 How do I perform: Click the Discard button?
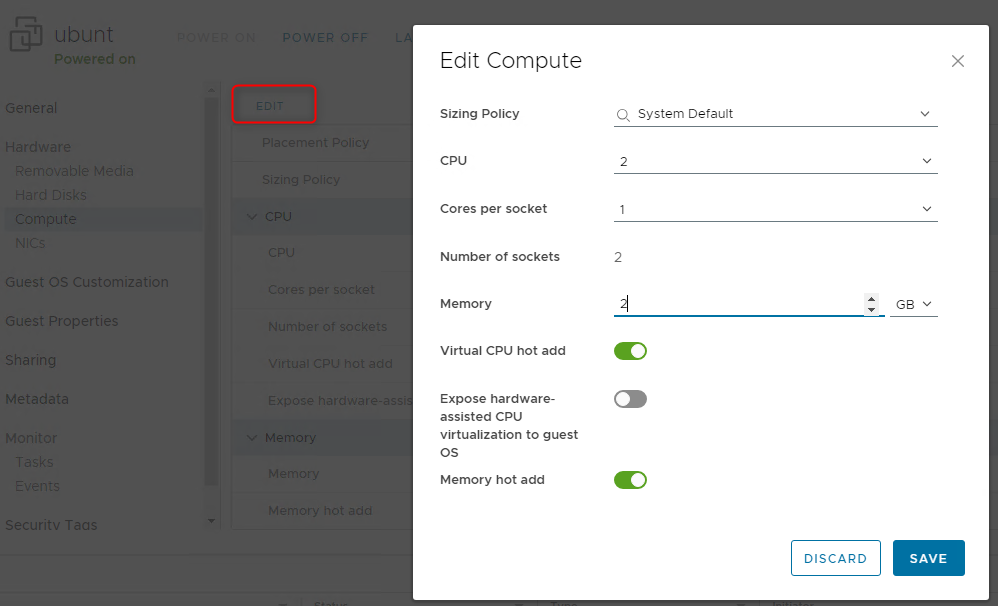(835, 558)
